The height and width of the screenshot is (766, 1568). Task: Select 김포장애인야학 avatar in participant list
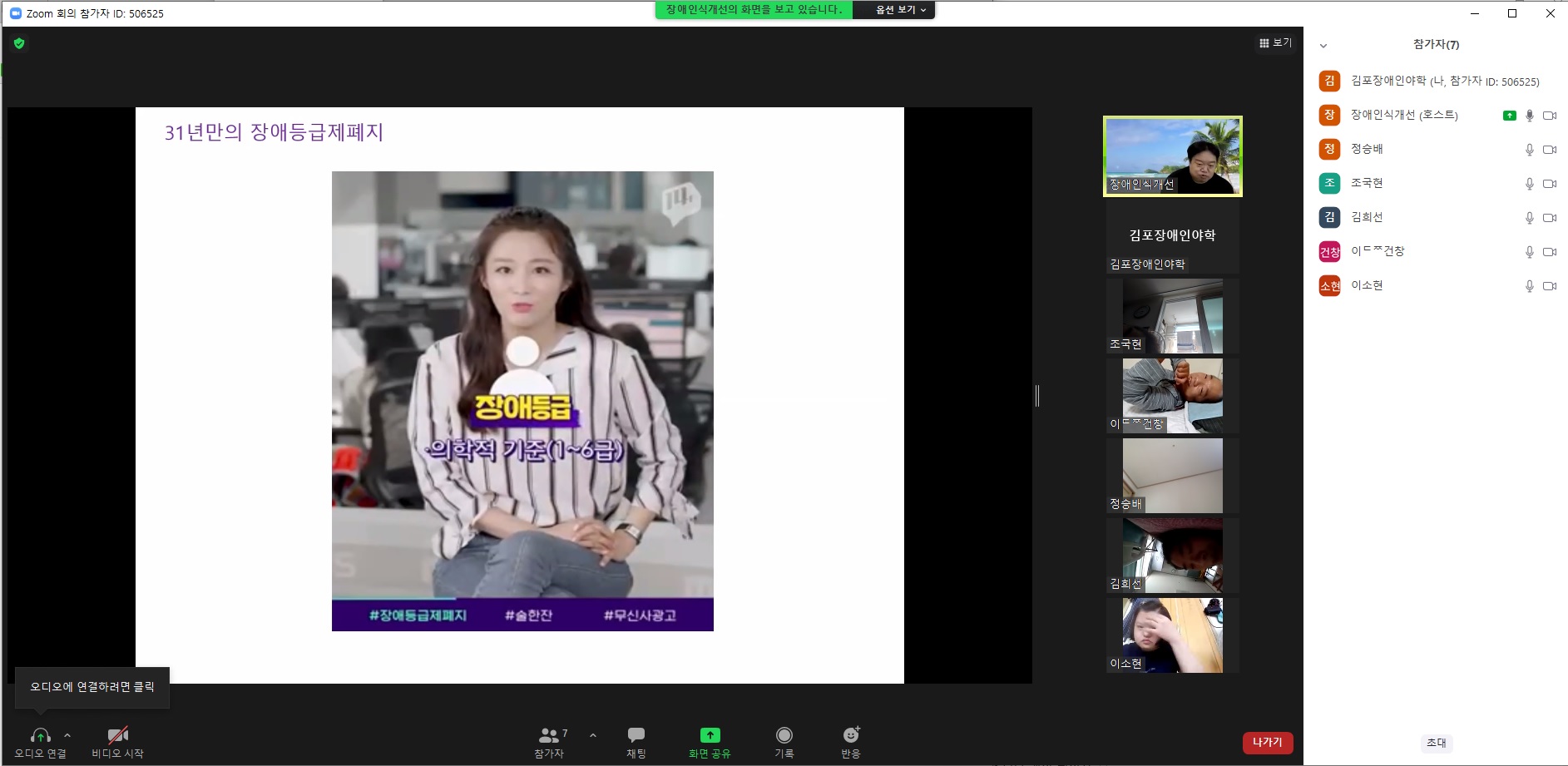pos(1329,81)
